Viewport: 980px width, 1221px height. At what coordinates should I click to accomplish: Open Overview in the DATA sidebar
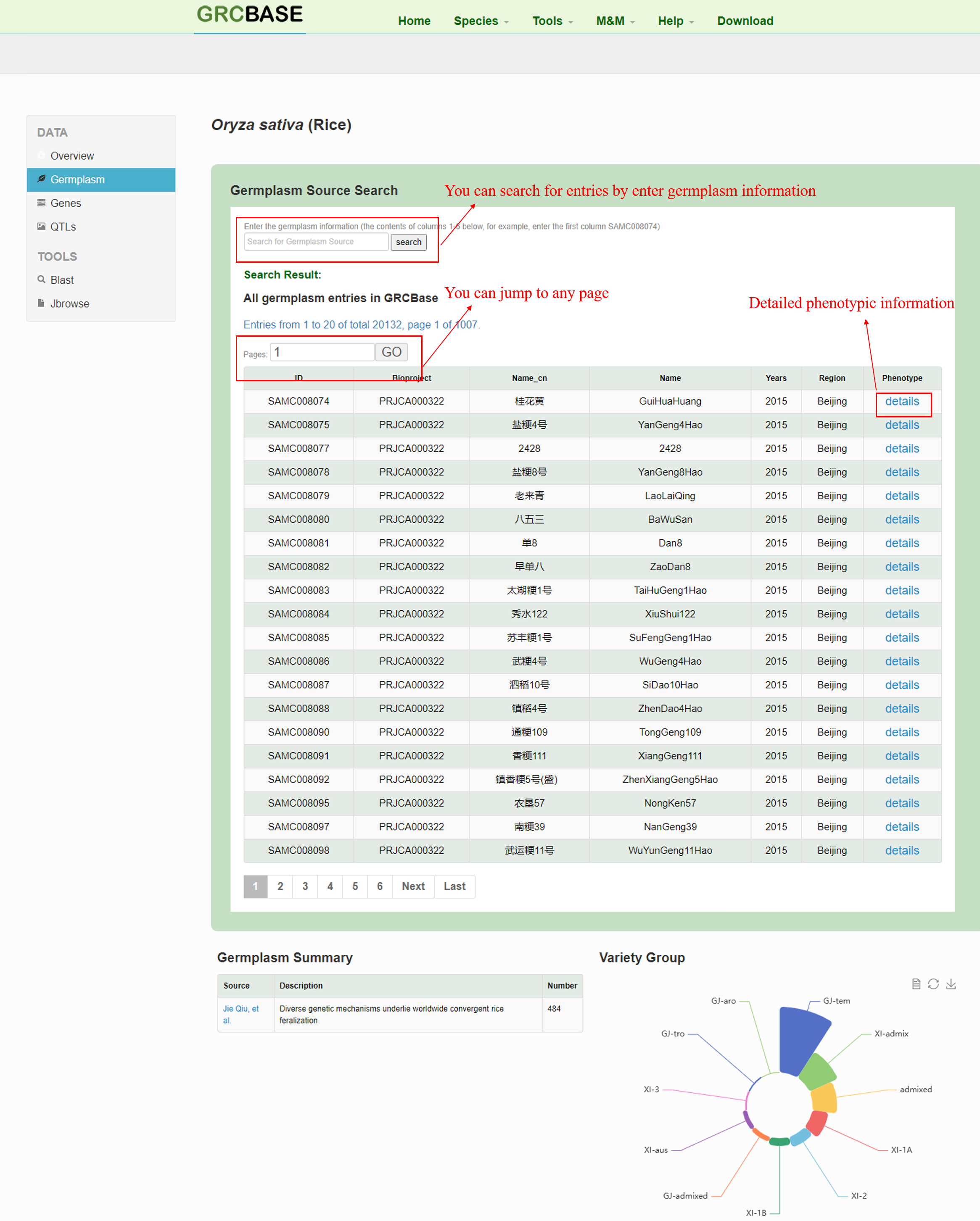(72, 156)
